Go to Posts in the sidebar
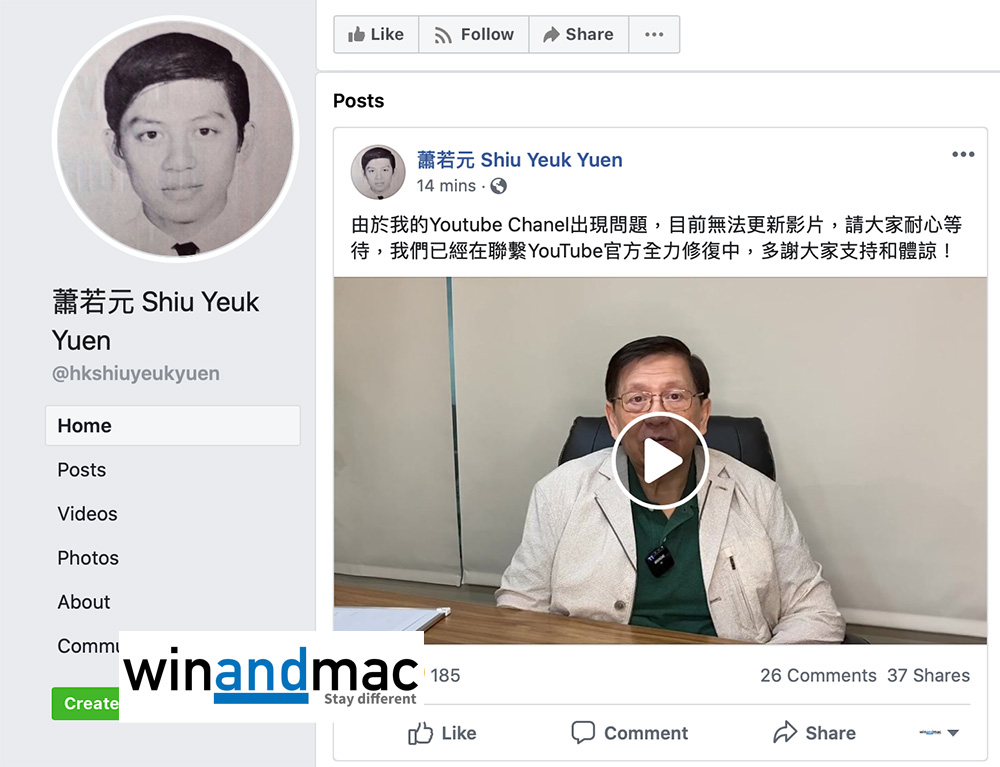The height and width of the screenshot is (767, 1000). coord(82,470)
